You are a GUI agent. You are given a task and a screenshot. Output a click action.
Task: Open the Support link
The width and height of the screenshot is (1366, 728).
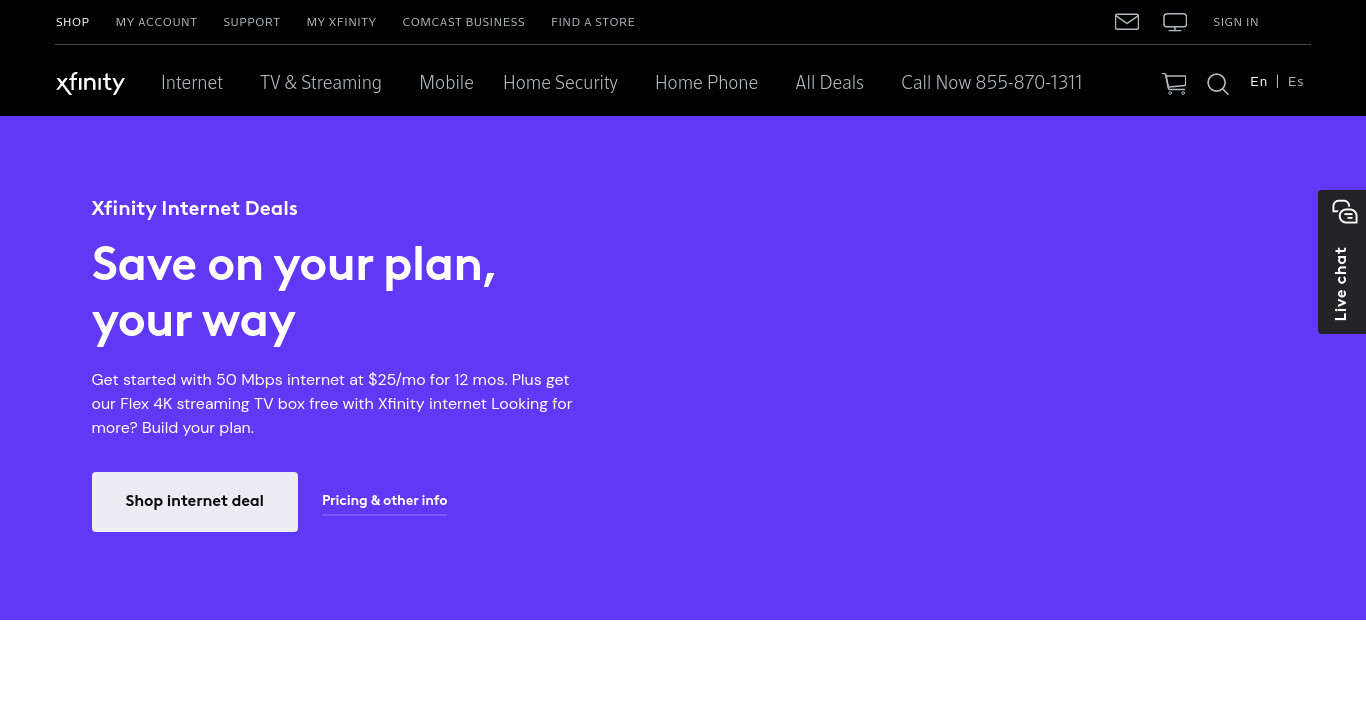pyautogui.click(x=252, y=22)
